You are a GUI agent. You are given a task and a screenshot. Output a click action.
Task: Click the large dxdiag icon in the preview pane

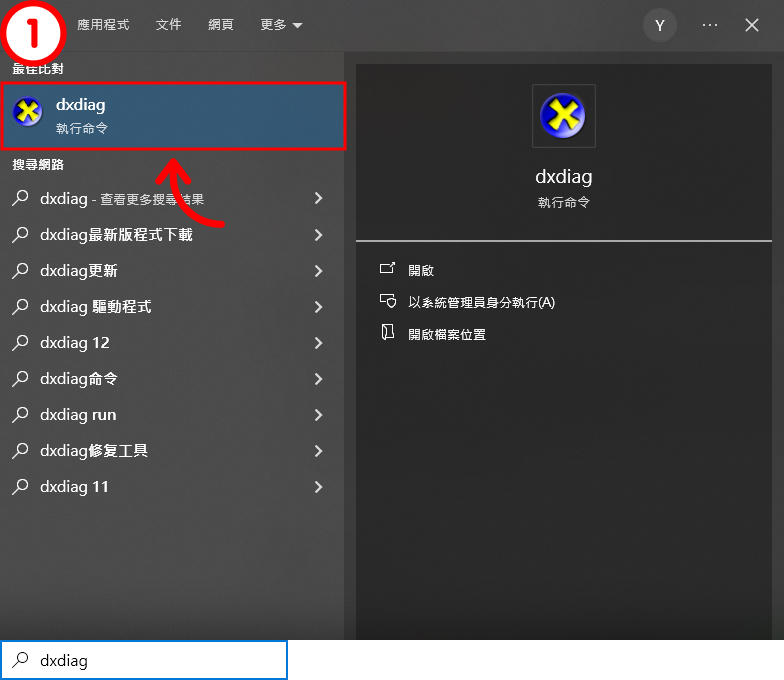[564, 116]
